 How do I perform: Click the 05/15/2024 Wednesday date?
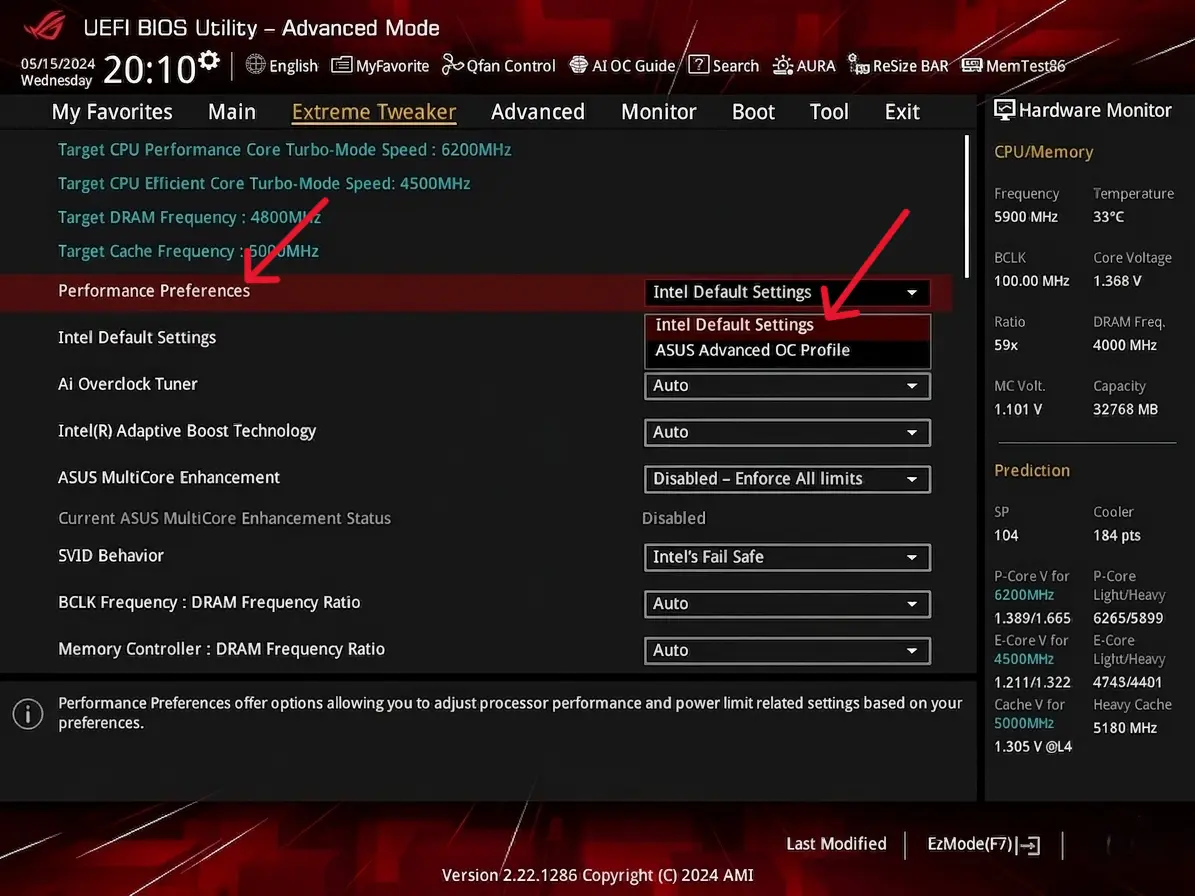point(57,72)
